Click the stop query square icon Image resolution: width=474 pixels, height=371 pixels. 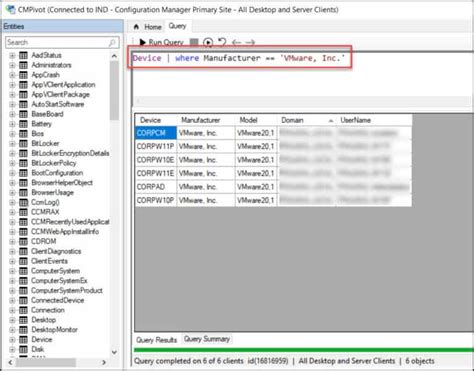(194, 42)
